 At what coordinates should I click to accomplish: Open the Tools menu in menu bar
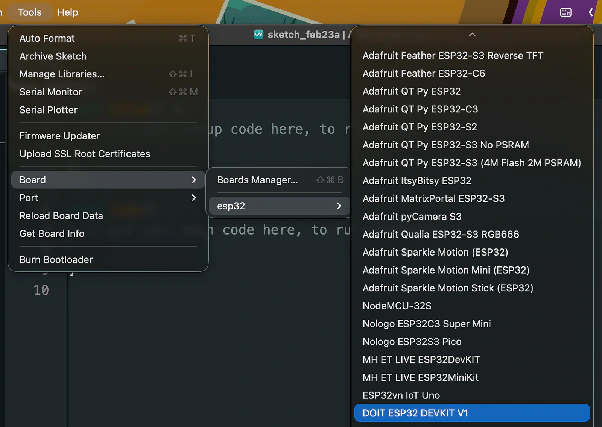tap(30, 12)
